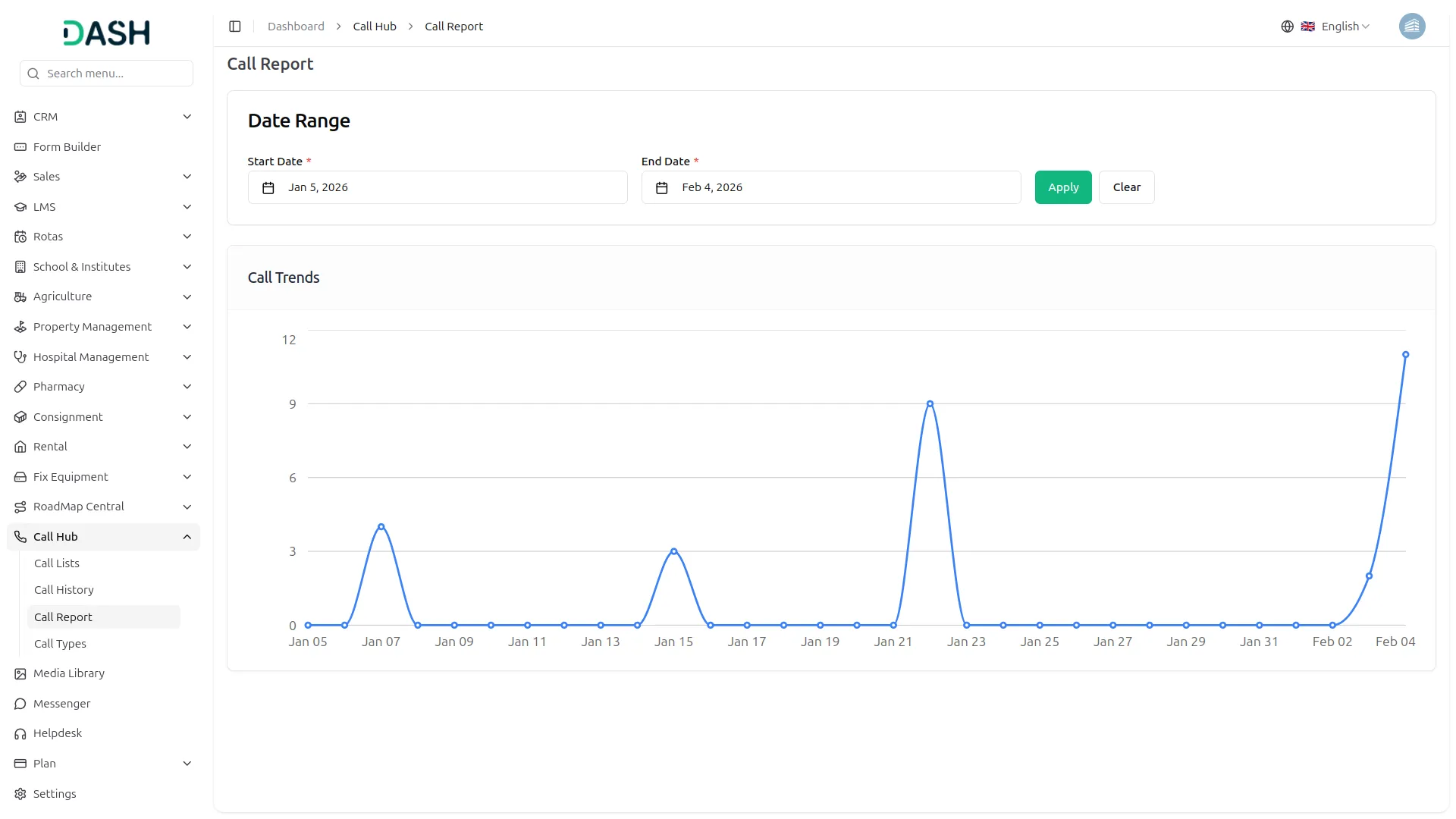1456x819 pixels.
Task: Click the Settings gear icon
Action: point(20,794)
